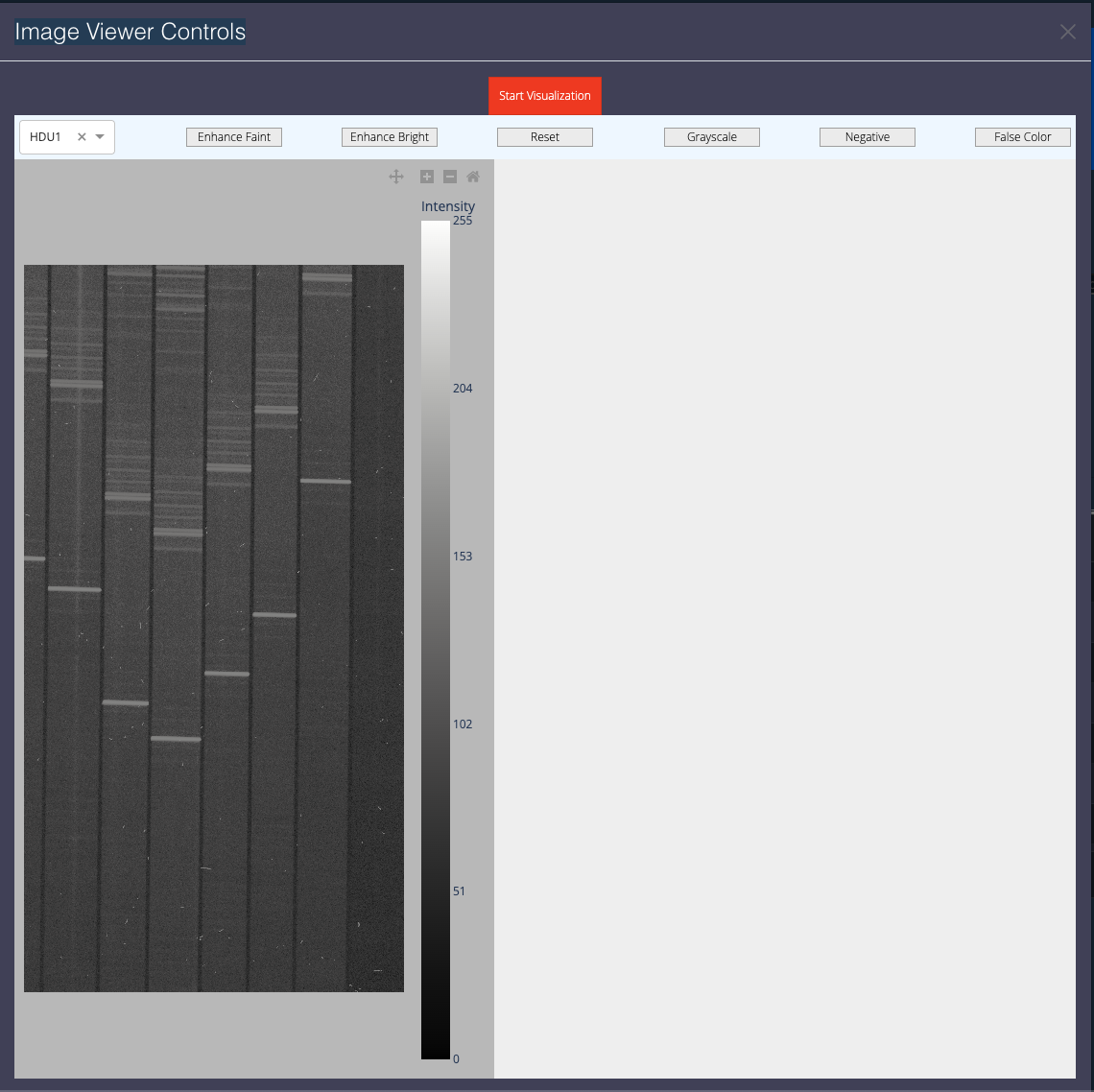The width and height of the screenshot is (1094, 1092).
Task: Apply Enhance Bright filter
Action: click(x=390, y=137)
